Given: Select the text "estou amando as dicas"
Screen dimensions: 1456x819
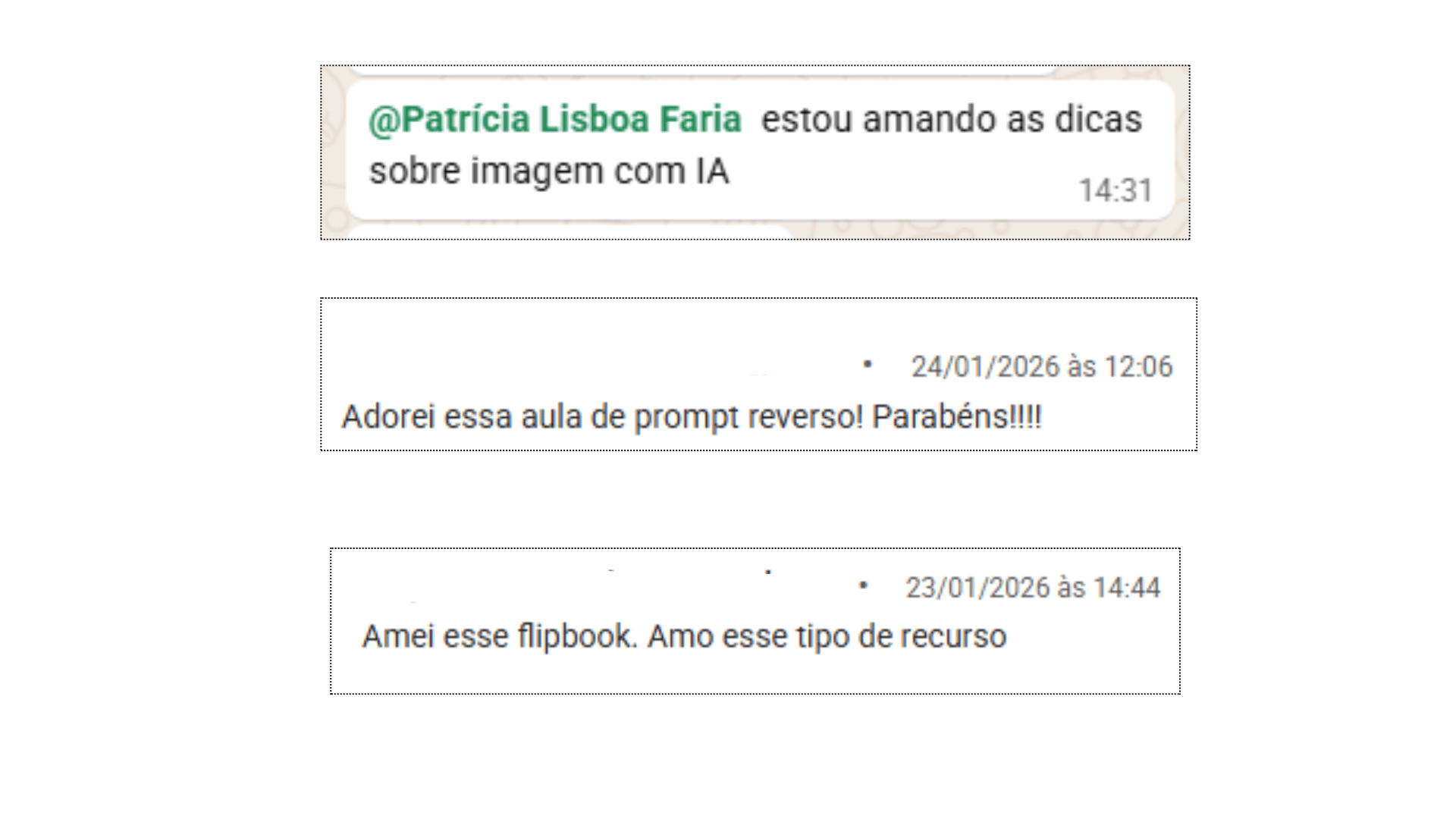Looking at the screenshot, I should 952,119.
